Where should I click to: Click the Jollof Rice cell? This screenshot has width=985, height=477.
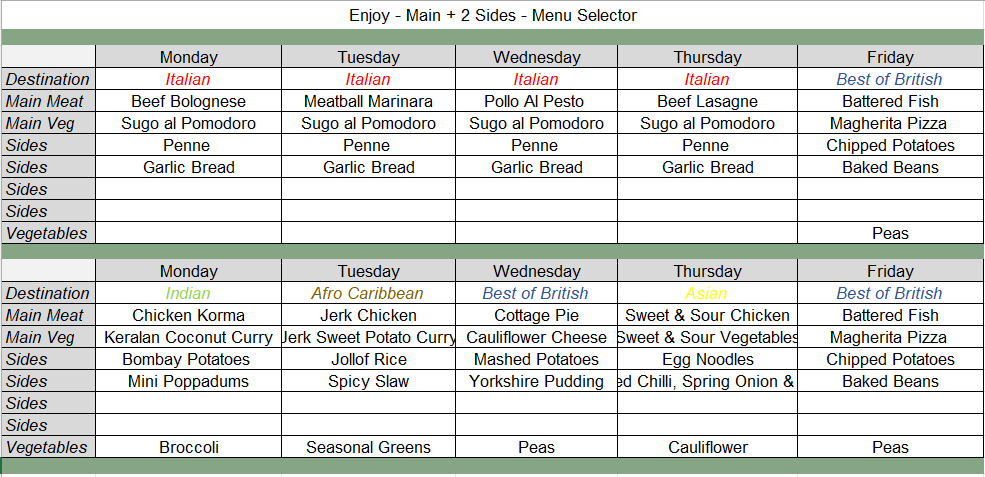368,359
